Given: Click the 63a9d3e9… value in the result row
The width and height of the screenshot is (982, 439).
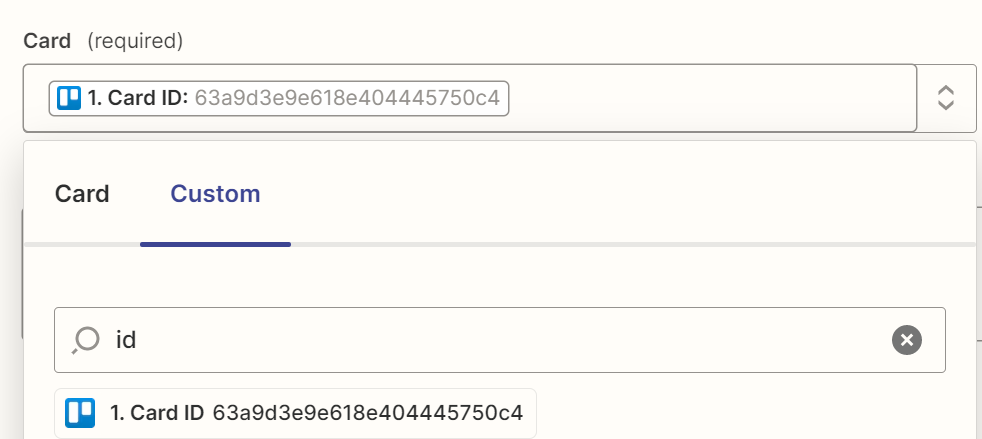Looking at the screenshot, I should click(x=368, y=413).
